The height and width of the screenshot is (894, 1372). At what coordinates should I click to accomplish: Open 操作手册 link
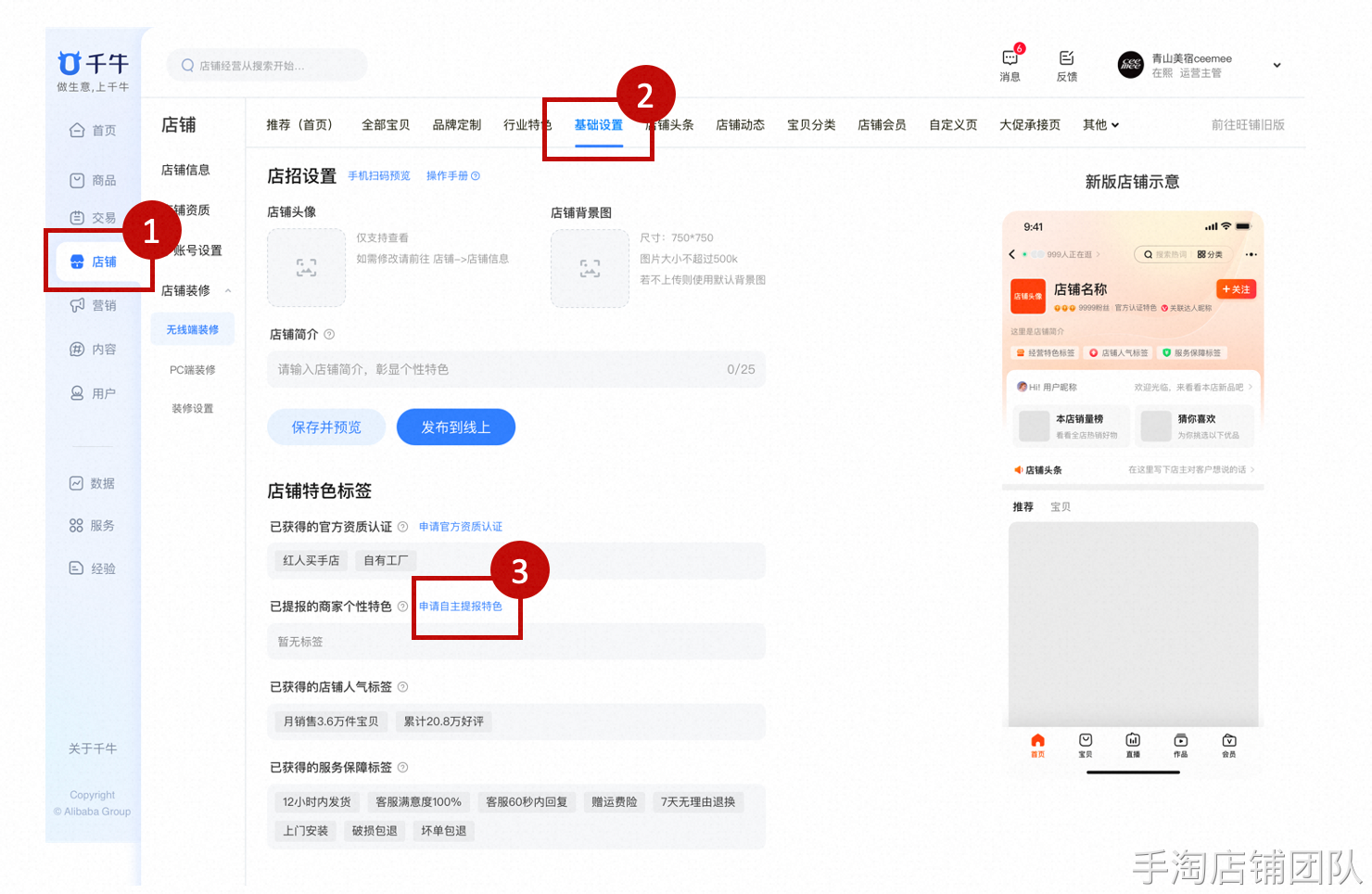click(x=452, y=176)
